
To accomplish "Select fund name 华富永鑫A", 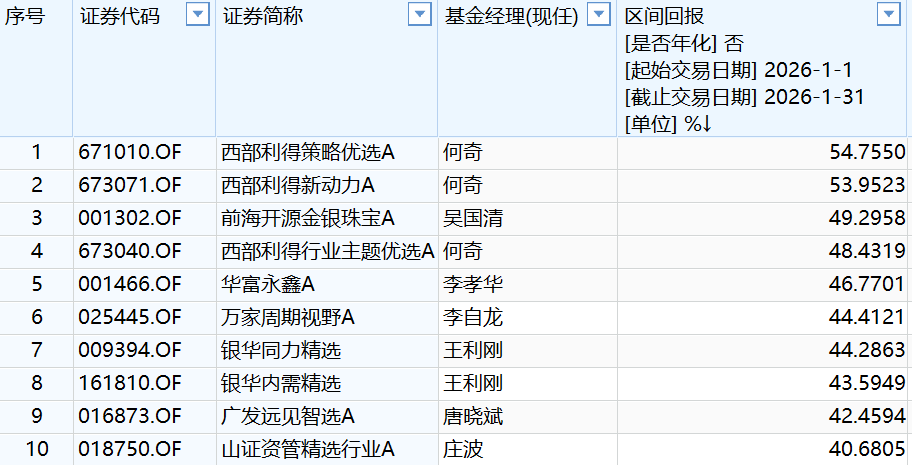I will (268, 284).
